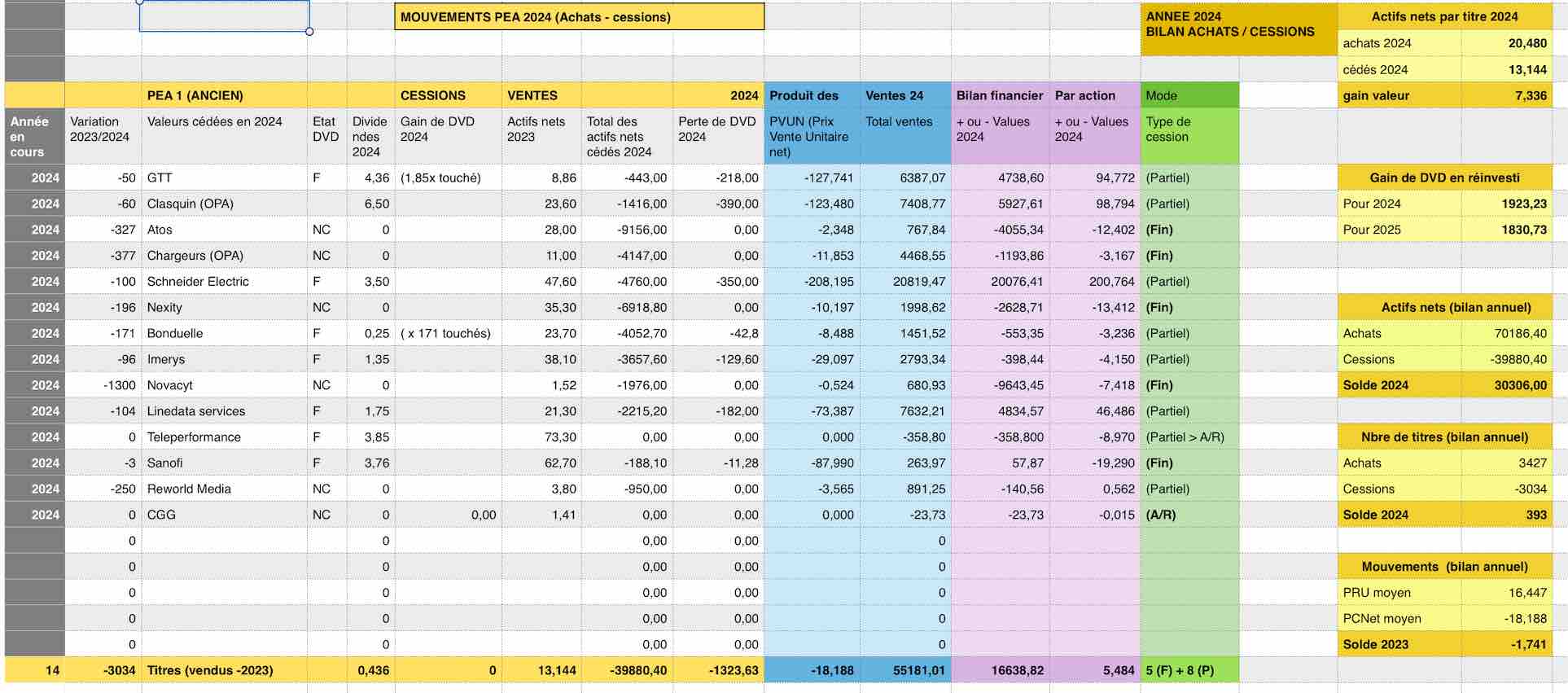This screenshot has height=693, width=1568.
Task: Click the '( x 171 touchés)' note for Bonduelle
Action: pyautogui.click(x=446, y=333)
